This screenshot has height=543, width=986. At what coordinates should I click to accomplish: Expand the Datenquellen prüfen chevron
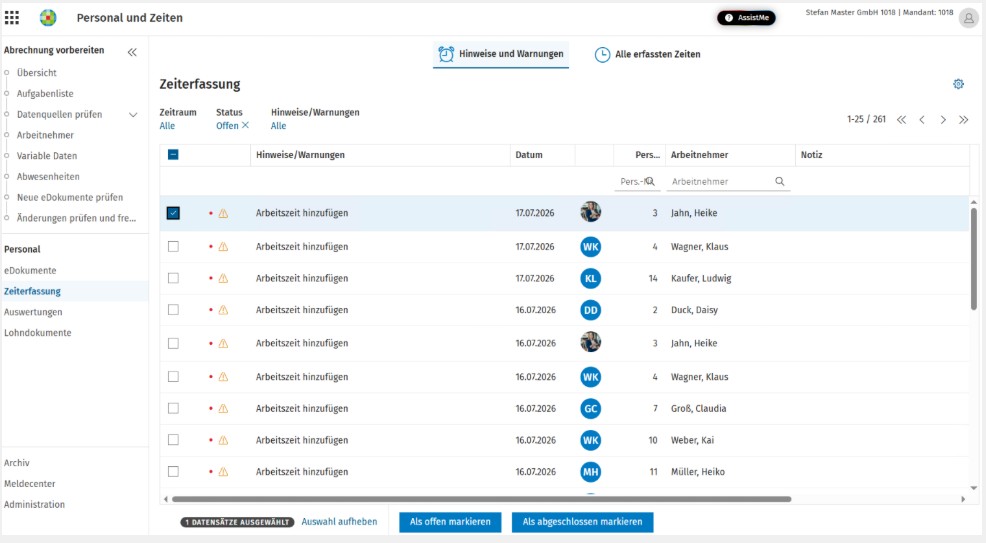tap(133, 114)
